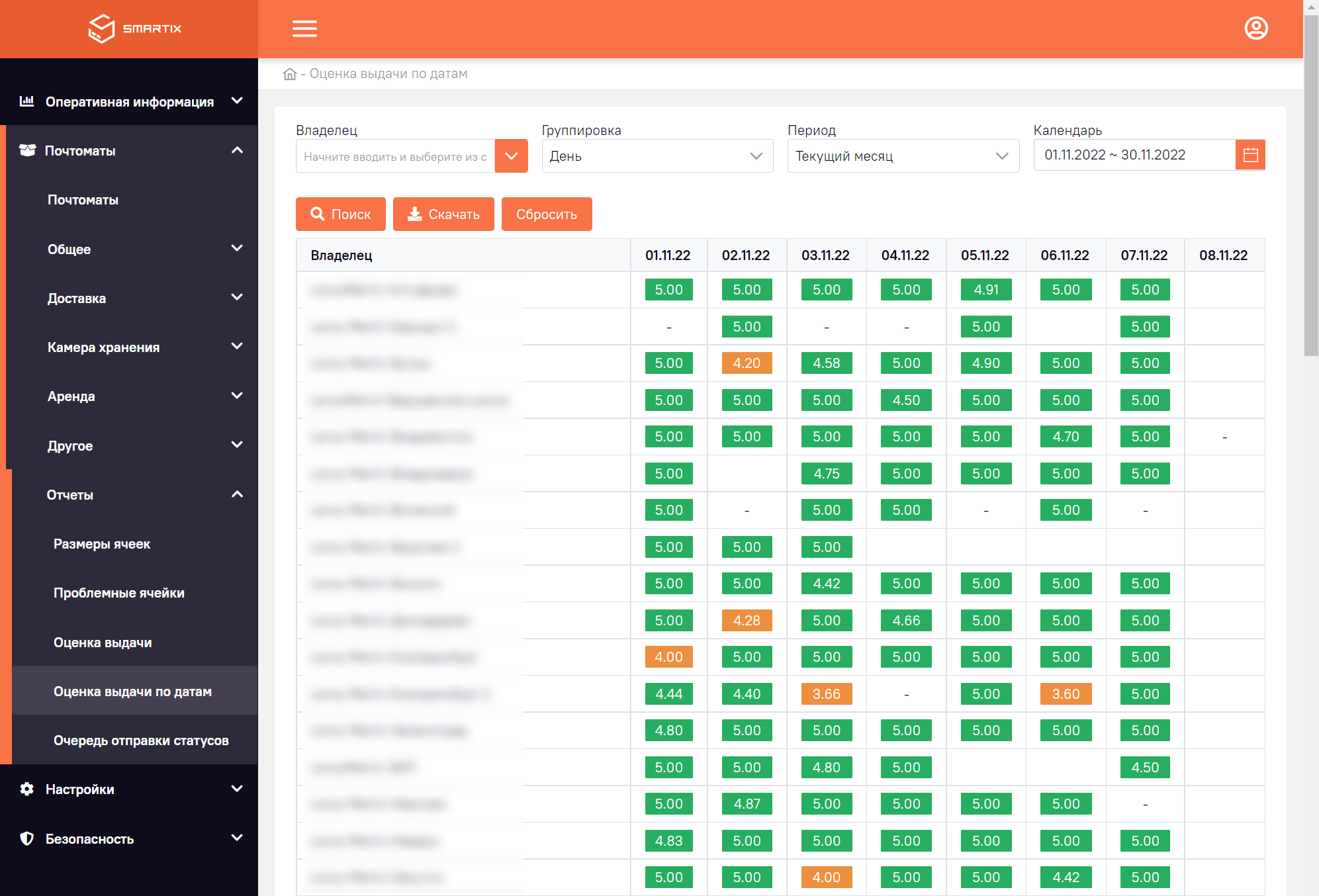Click the Владелец search input field
The width and height of the screenshot is (1319, 896).
395,156
